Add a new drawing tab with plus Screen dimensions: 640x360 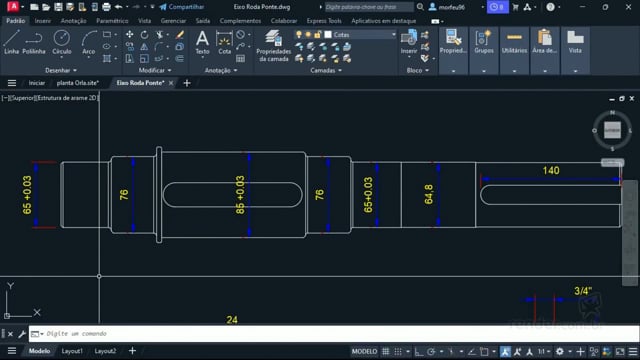click(x=187, y=83)
